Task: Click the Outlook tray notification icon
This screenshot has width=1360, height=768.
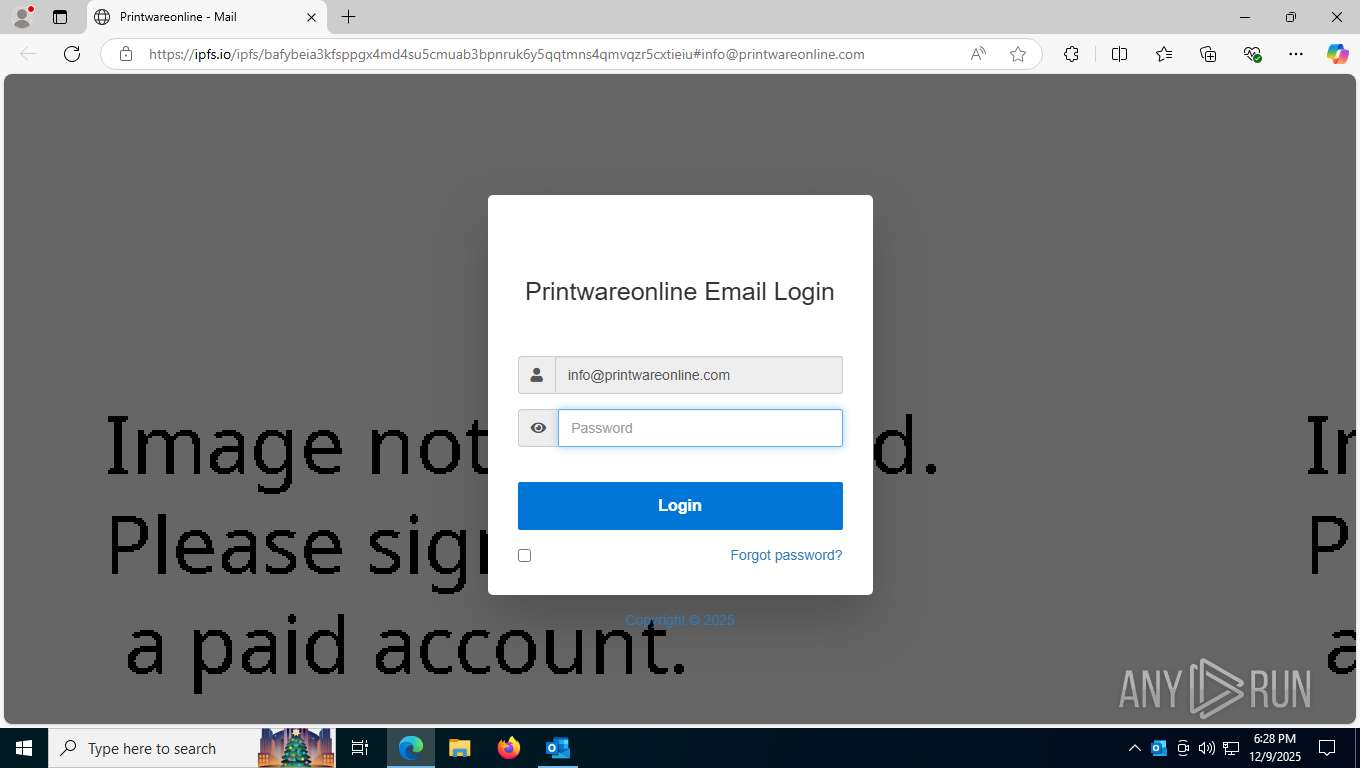Action: click(x=1159, y=748)
